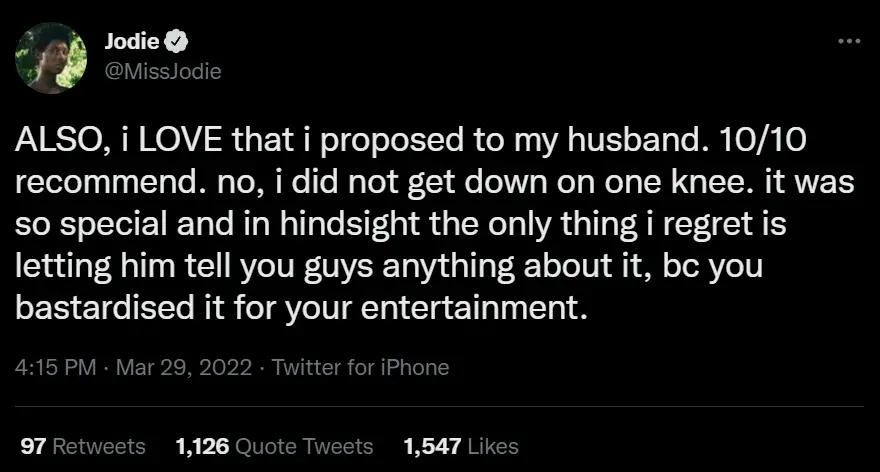Click the 4:15 PM timestamp
This screenshot has width=880, height=472.
[54, 367]
